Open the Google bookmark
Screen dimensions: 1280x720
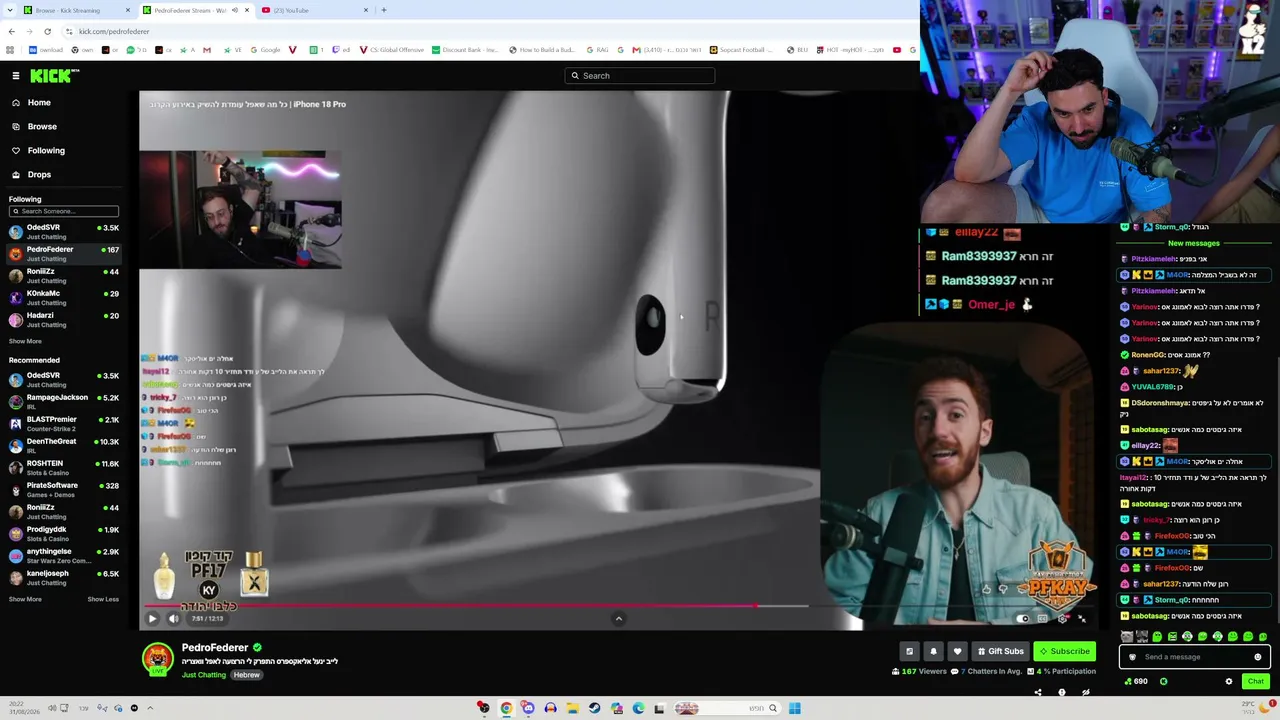click(x=265, y=50)
